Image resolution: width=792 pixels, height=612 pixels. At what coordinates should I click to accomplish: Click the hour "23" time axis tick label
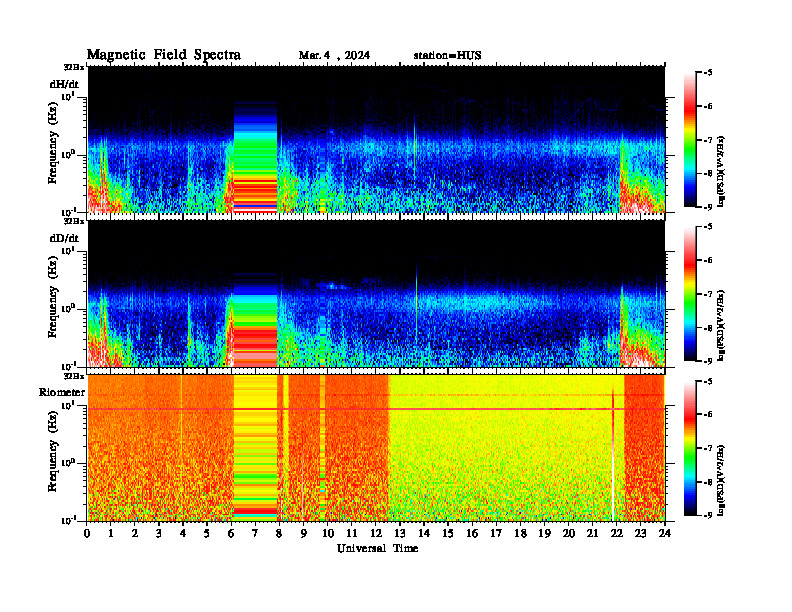click(641, 533)
